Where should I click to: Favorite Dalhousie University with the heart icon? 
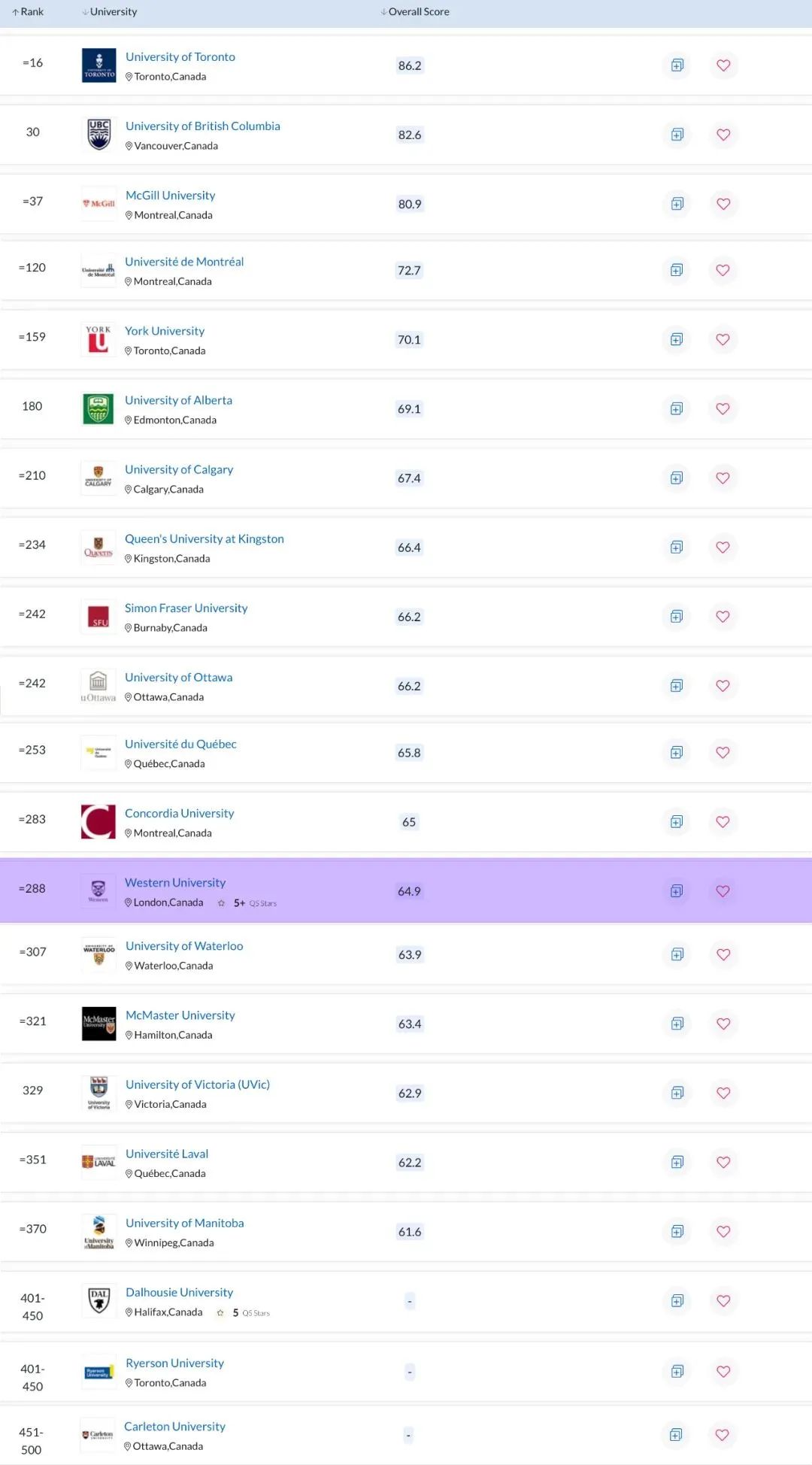[x=723, y=1301]
